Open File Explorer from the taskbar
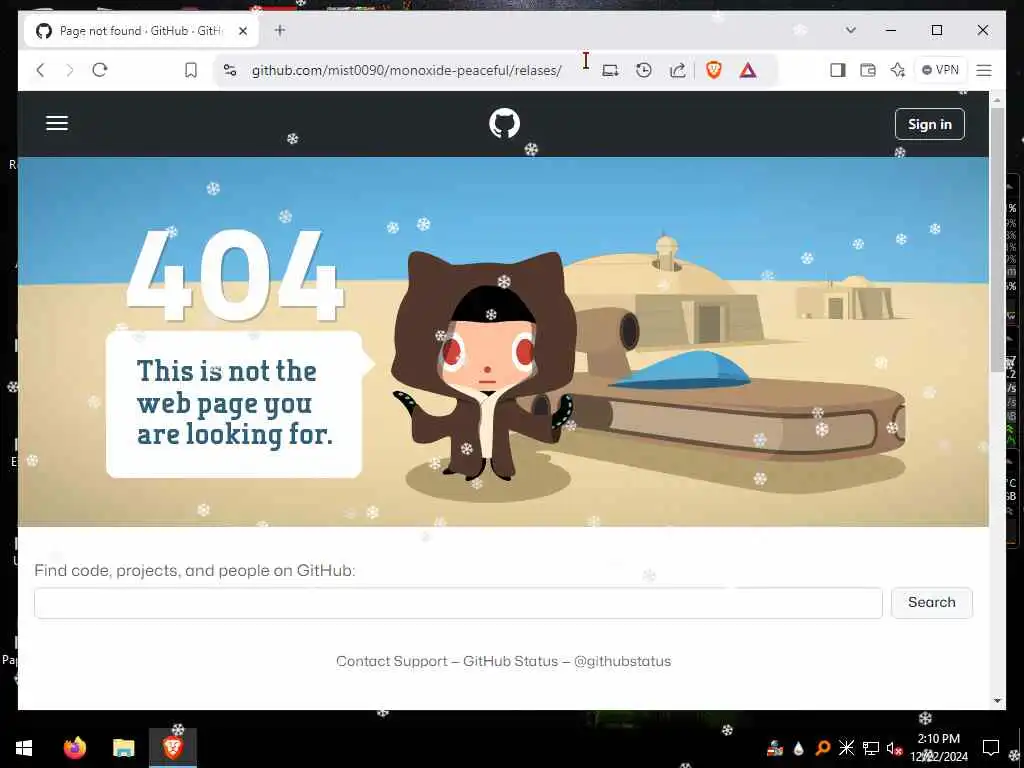The image size is (1024, 768). tap(123, 748)
